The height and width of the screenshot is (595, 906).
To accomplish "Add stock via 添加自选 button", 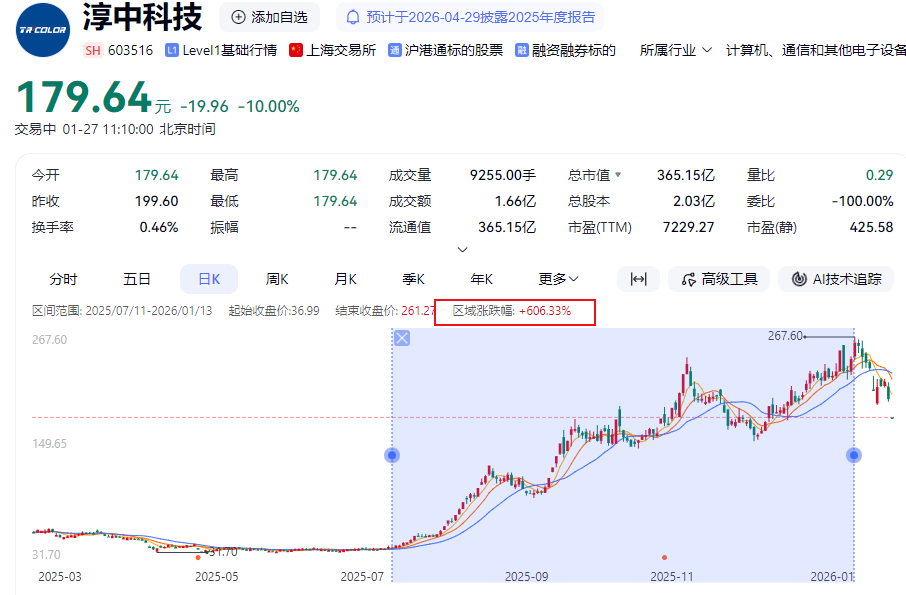I will pyautogui.click(x=269, y=17).
